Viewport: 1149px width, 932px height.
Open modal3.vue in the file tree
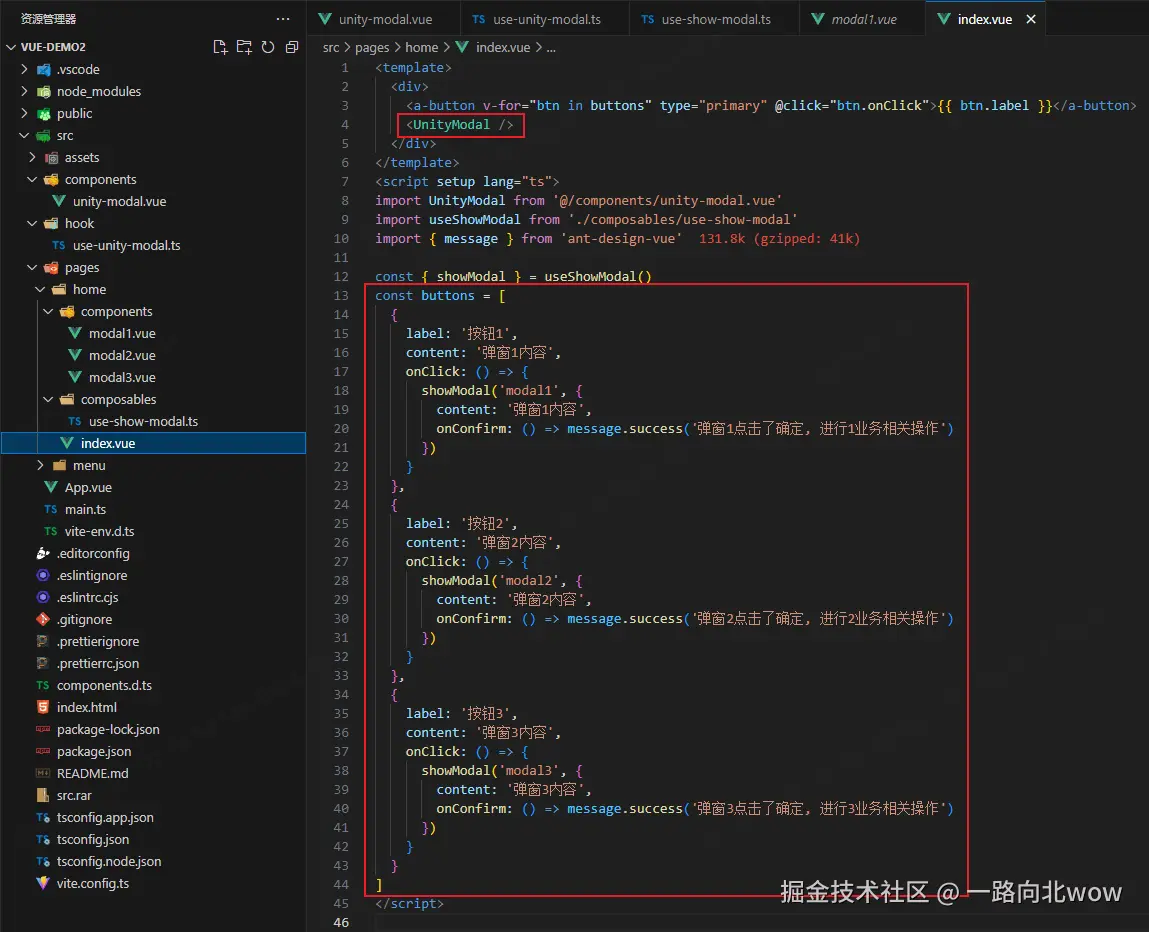pos(153,377)
